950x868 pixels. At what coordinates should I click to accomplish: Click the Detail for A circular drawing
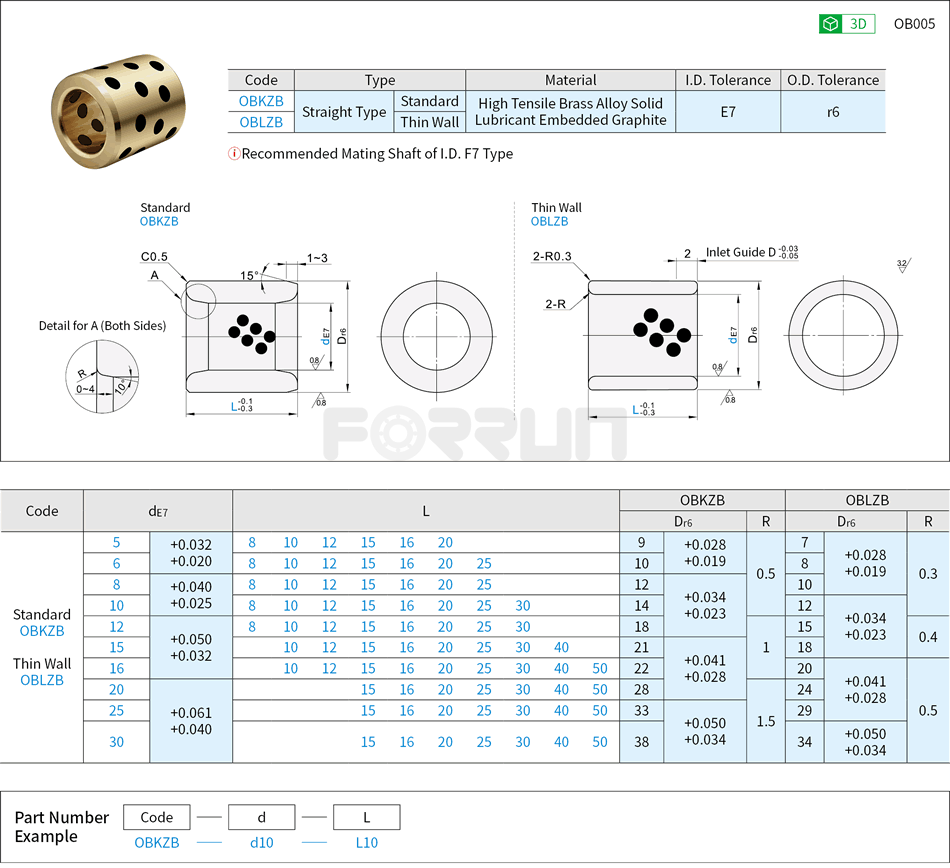[x=102, y=377]
